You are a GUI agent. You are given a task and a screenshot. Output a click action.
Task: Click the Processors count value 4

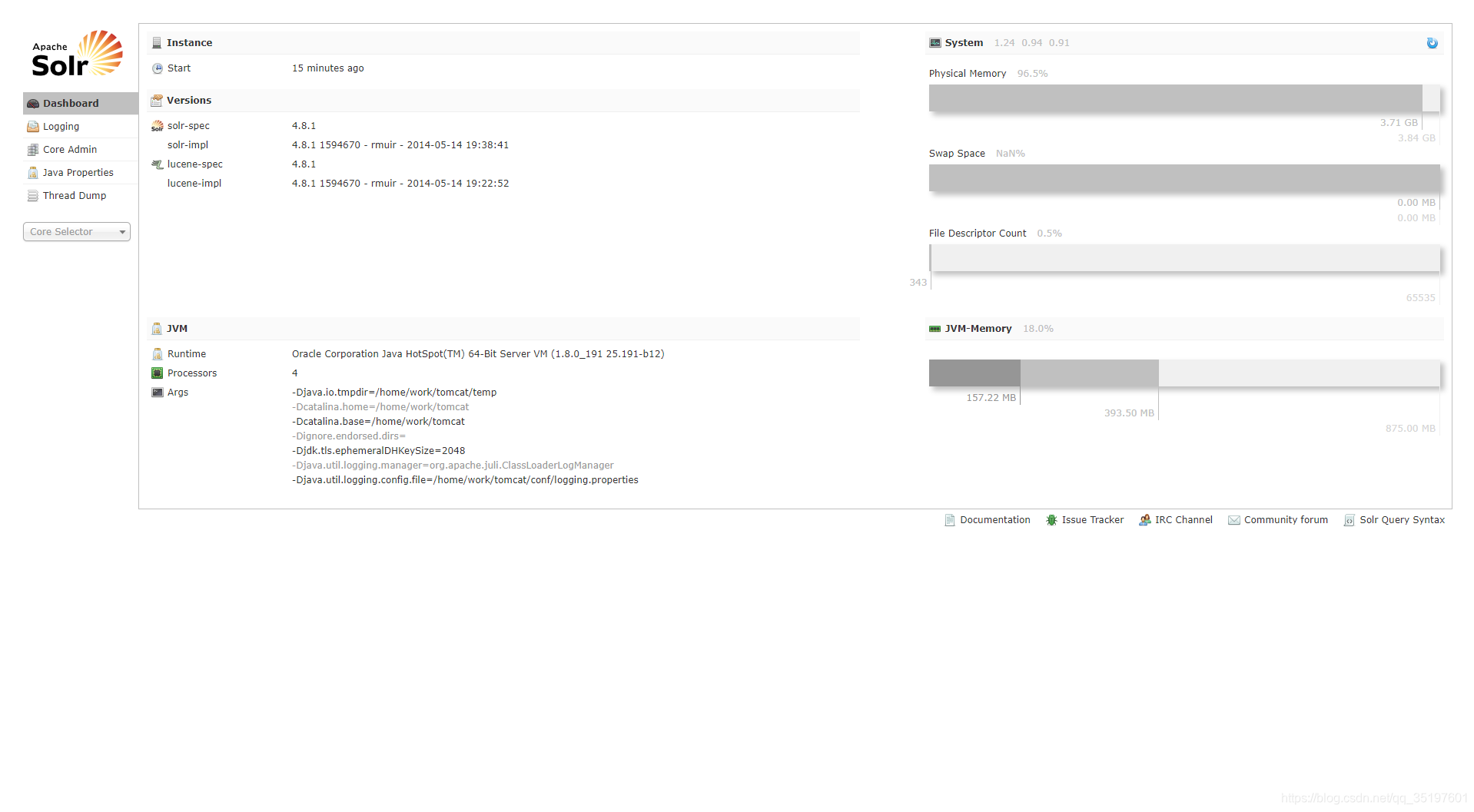(x=295, y=373)
